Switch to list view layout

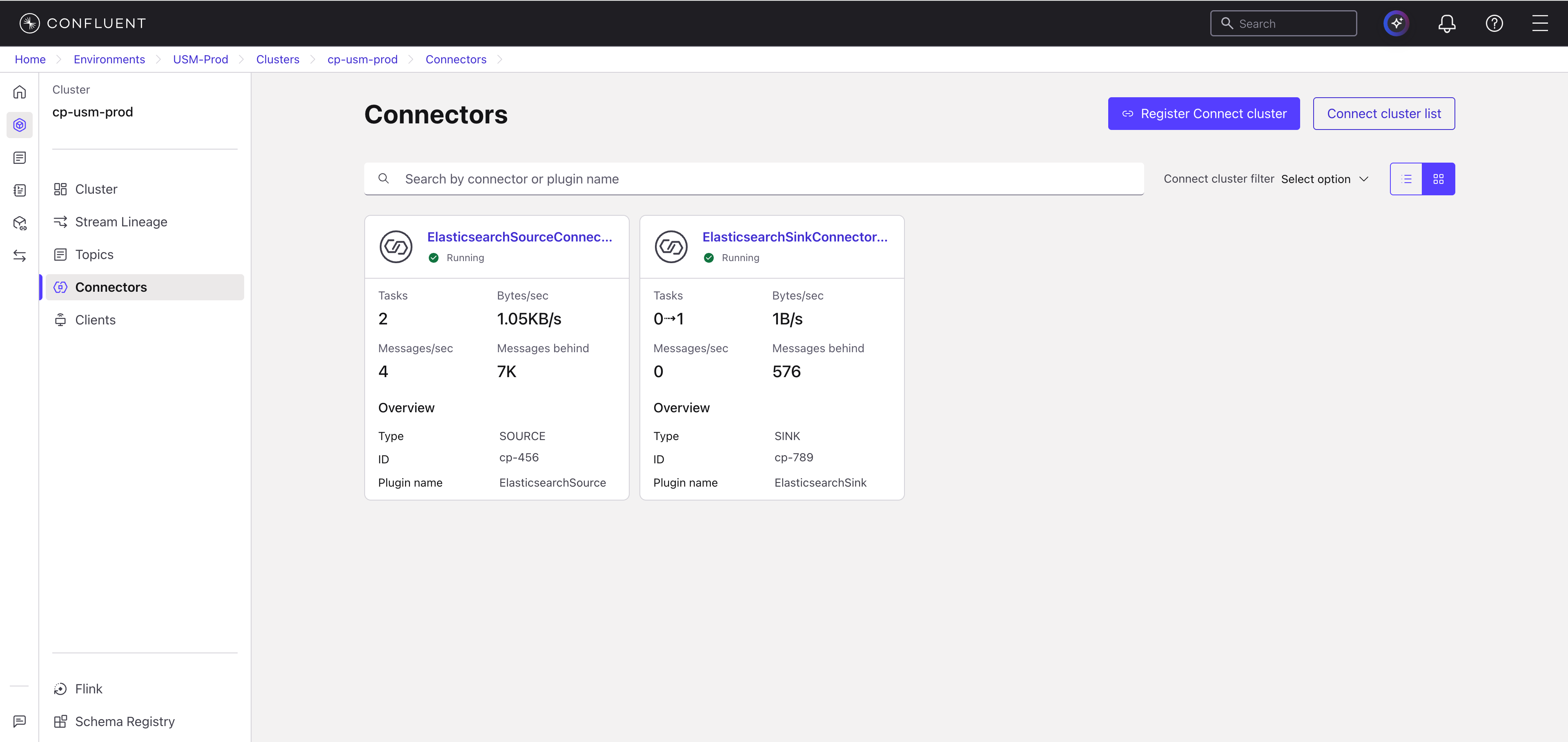[x=1406, y=179]
